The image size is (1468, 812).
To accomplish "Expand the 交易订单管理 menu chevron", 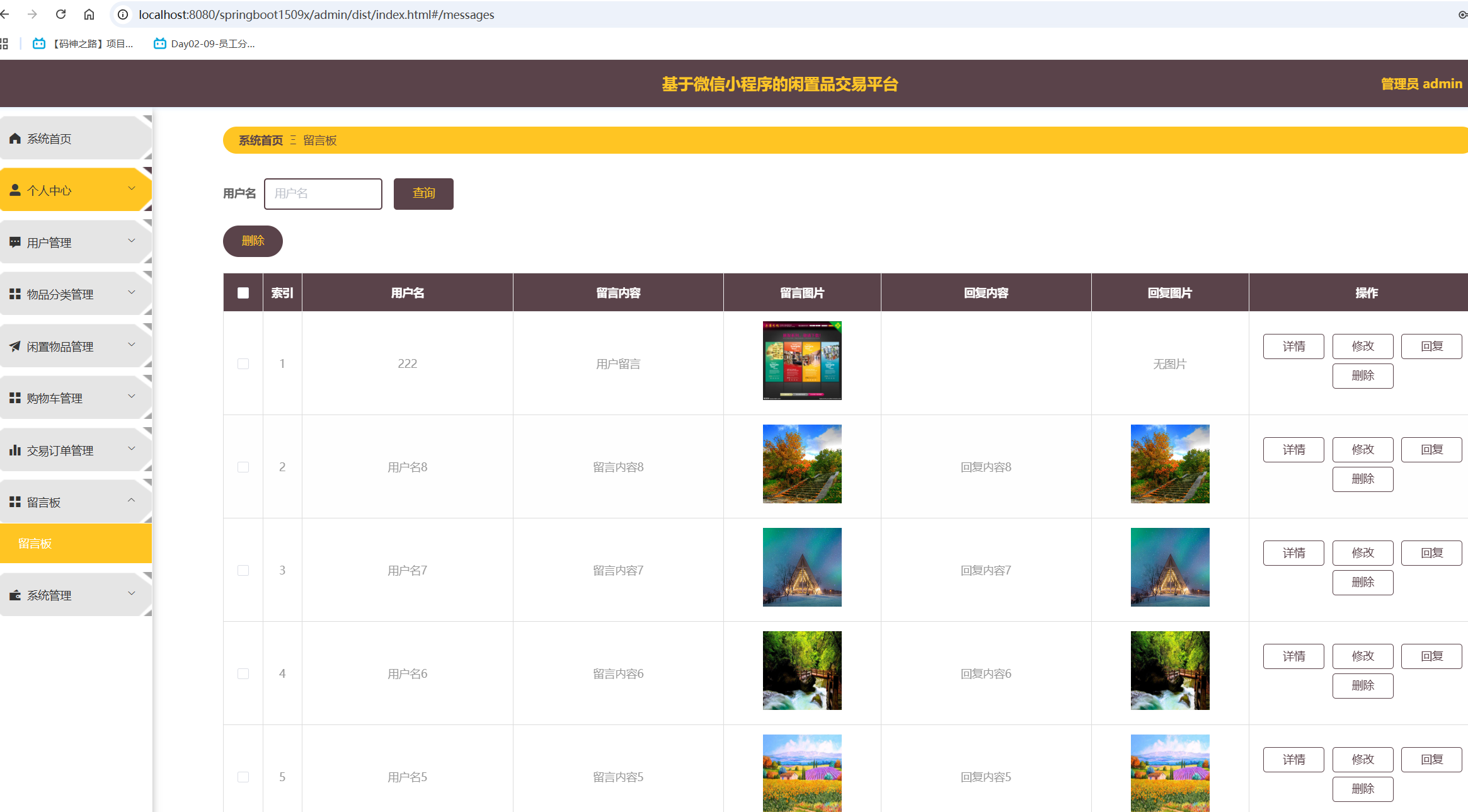I will pos(132,449).
